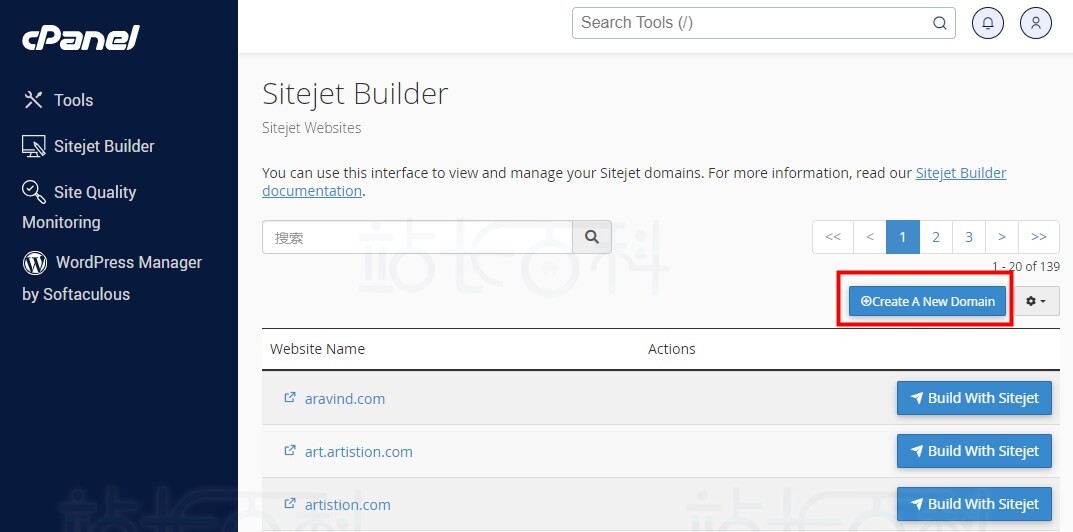Screen dimensions: 1073x532
Task: Open the user account icon
Action: pos(1036,23)
